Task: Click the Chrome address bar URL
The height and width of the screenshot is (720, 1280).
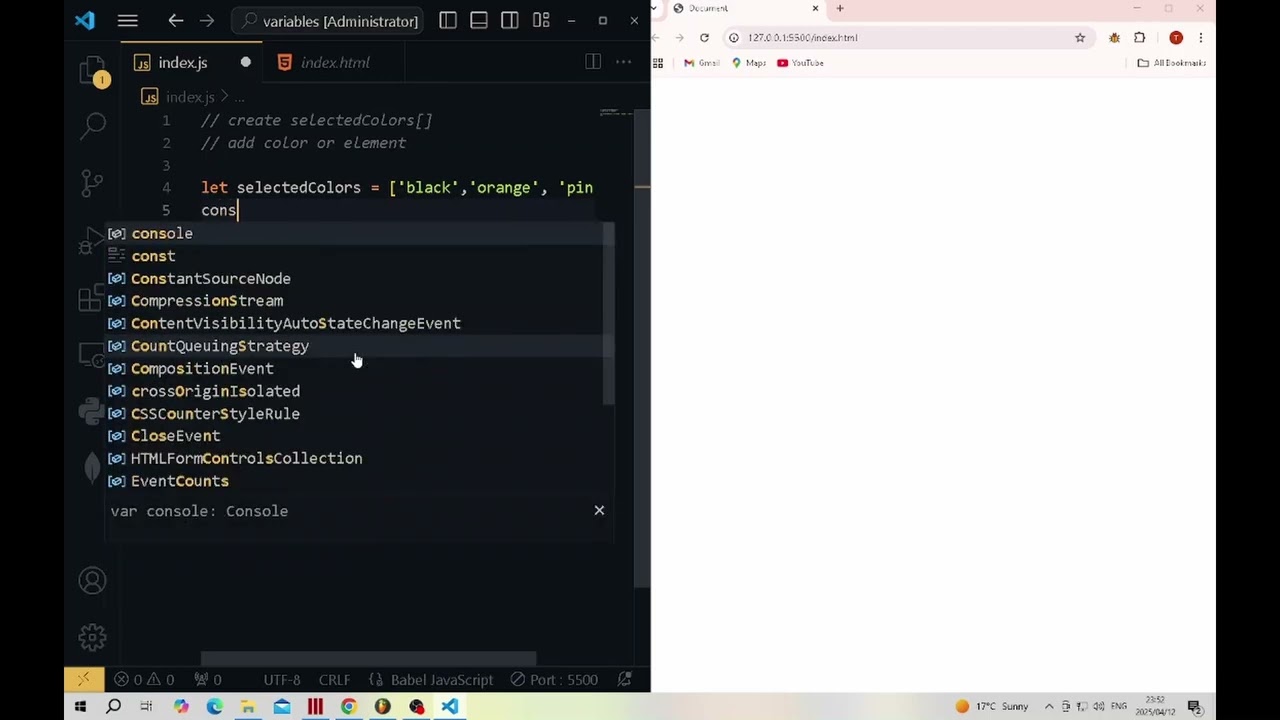Action: tap(802, 38)
